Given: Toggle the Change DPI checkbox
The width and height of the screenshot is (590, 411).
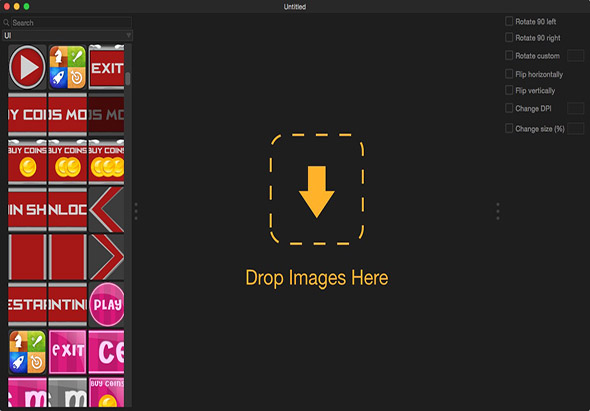Looking at the screenshot, I should tap(509, 108).
